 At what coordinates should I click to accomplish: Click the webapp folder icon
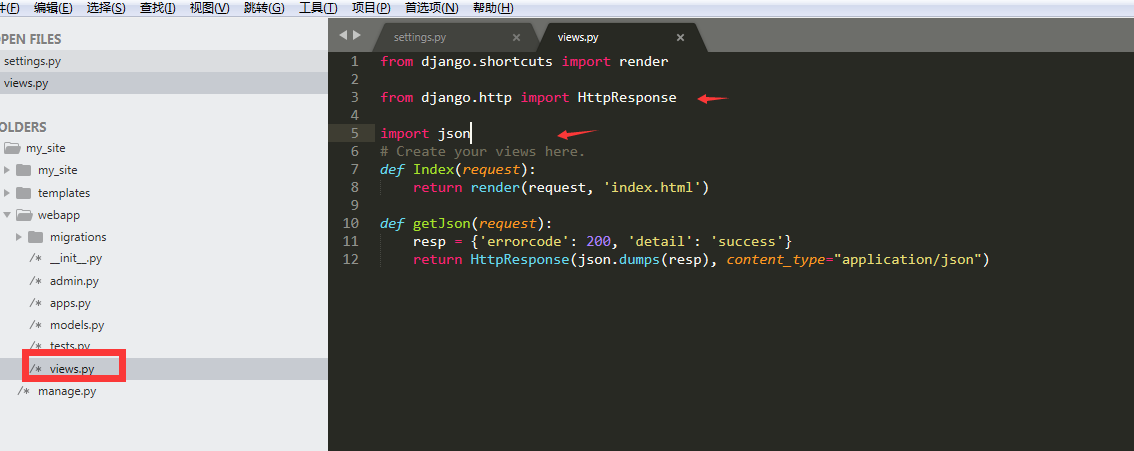25,215
